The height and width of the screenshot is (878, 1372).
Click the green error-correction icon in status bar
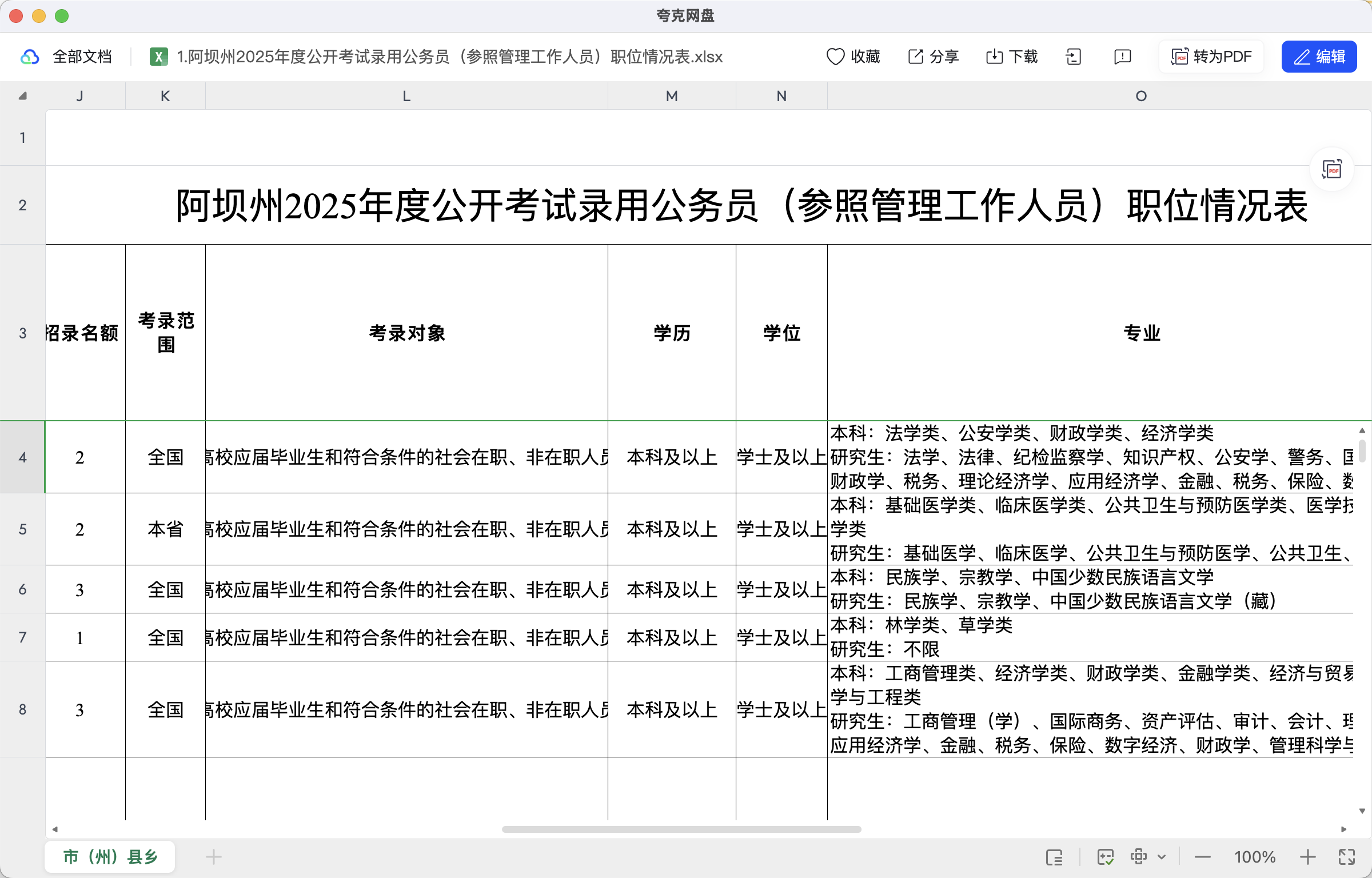click(x=1106, y=857)
